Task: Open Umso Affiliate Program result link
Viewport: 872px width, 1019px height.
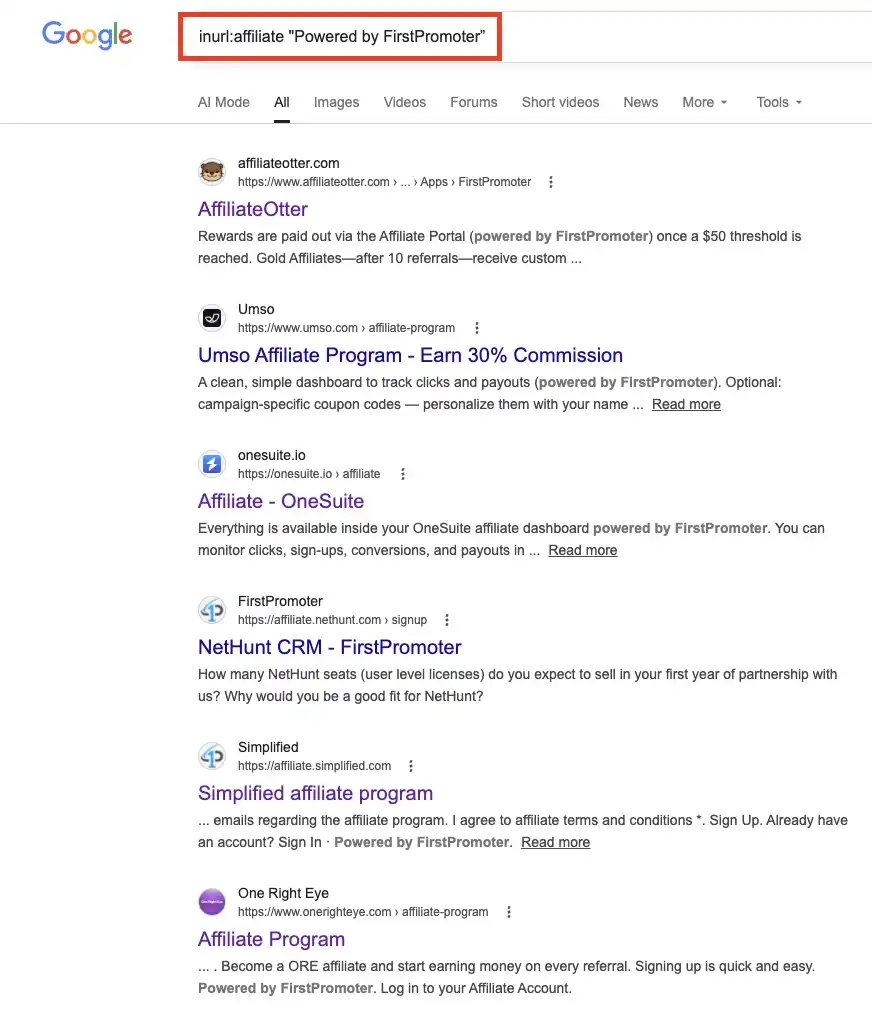Action: [x=410, y=355]
